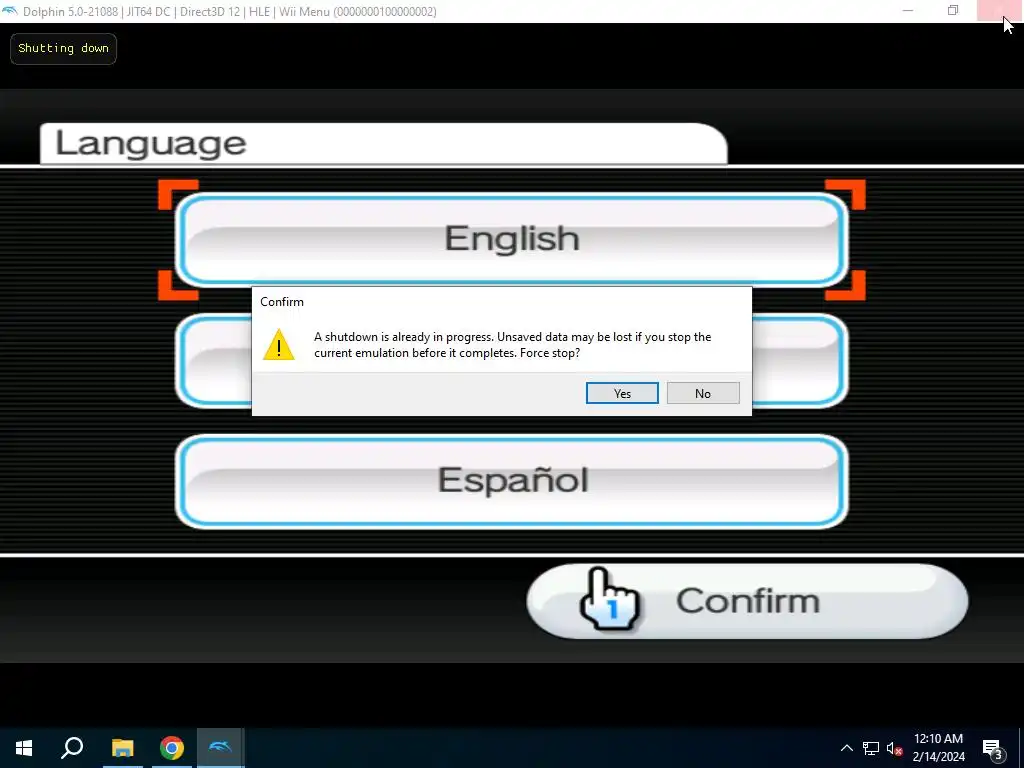Click the Dolphin emulator taskbar icon

[221, 748]
